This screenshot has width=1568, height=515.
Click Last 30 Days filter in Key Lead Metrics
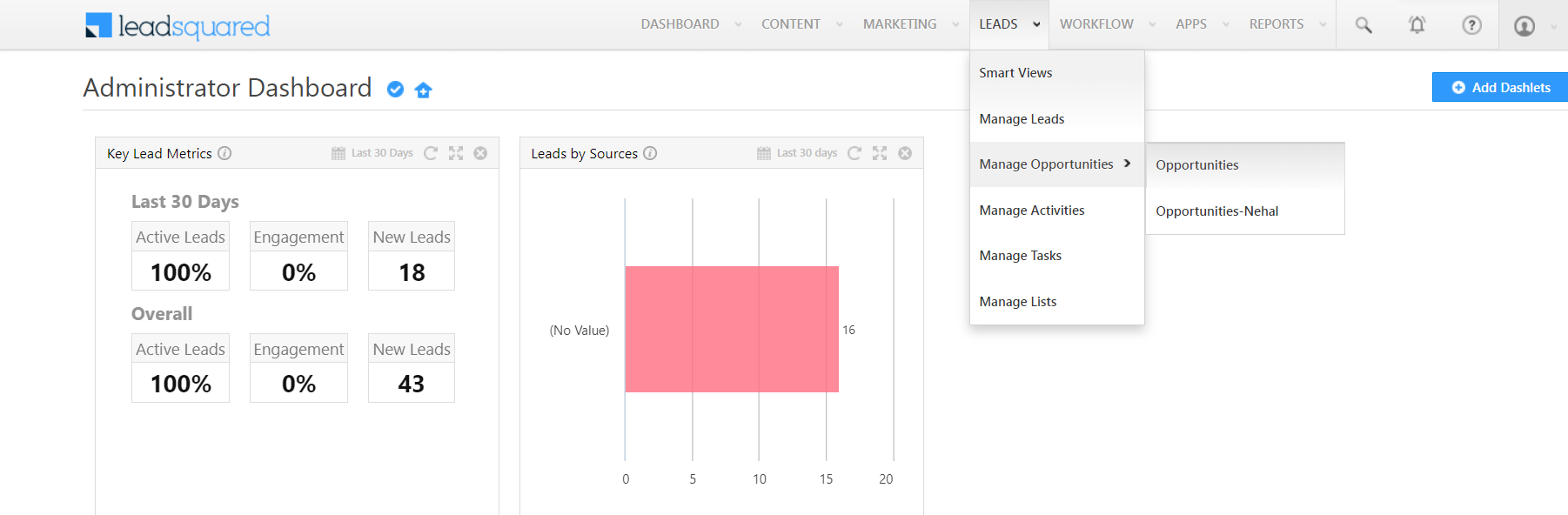point(382,153)
